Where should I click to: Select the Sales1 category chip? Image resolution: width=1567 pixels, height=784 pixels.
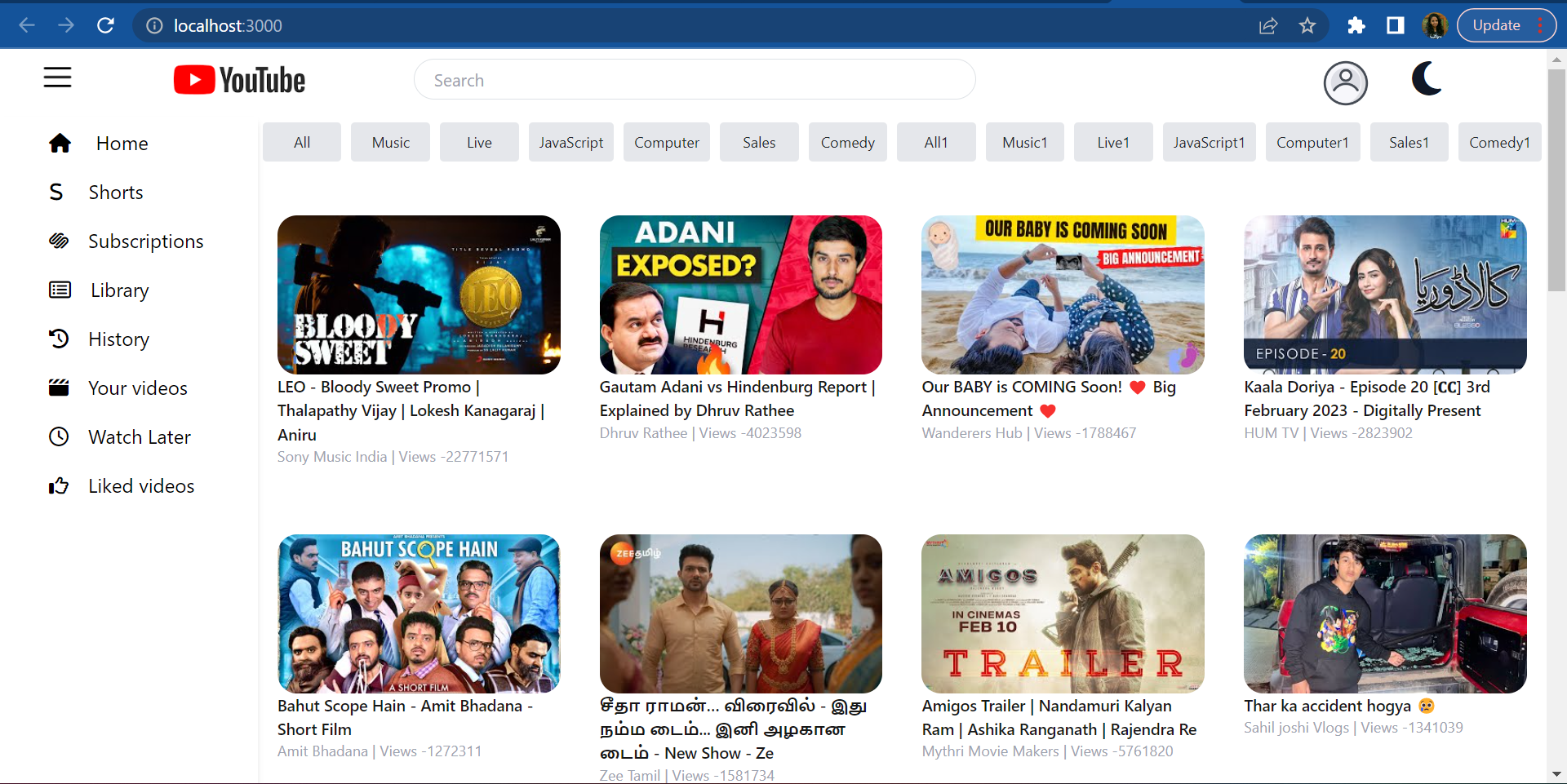1409,142
